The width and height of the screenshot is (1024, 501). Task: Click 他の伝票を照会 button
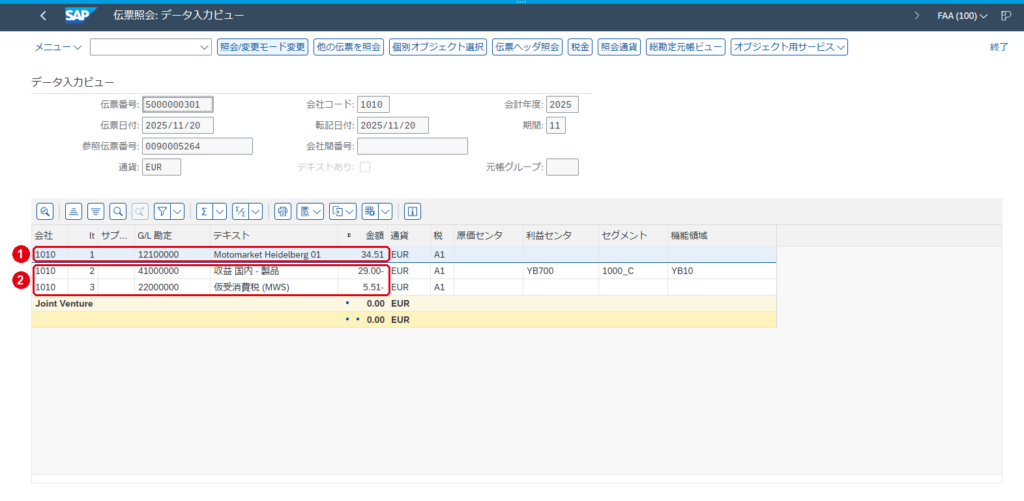pyautogui.click(x=348, y=47)
